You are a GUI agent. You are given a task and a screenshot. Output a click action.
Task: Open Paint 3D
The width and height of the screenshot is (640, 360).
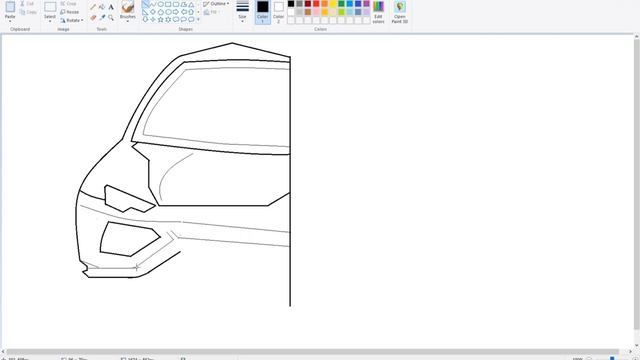coord(400,12)
